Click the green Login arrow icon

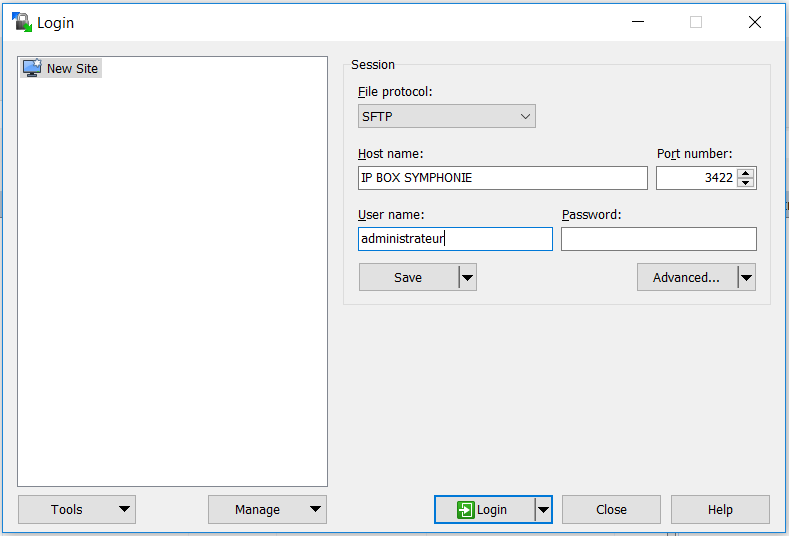pos(465,510)
